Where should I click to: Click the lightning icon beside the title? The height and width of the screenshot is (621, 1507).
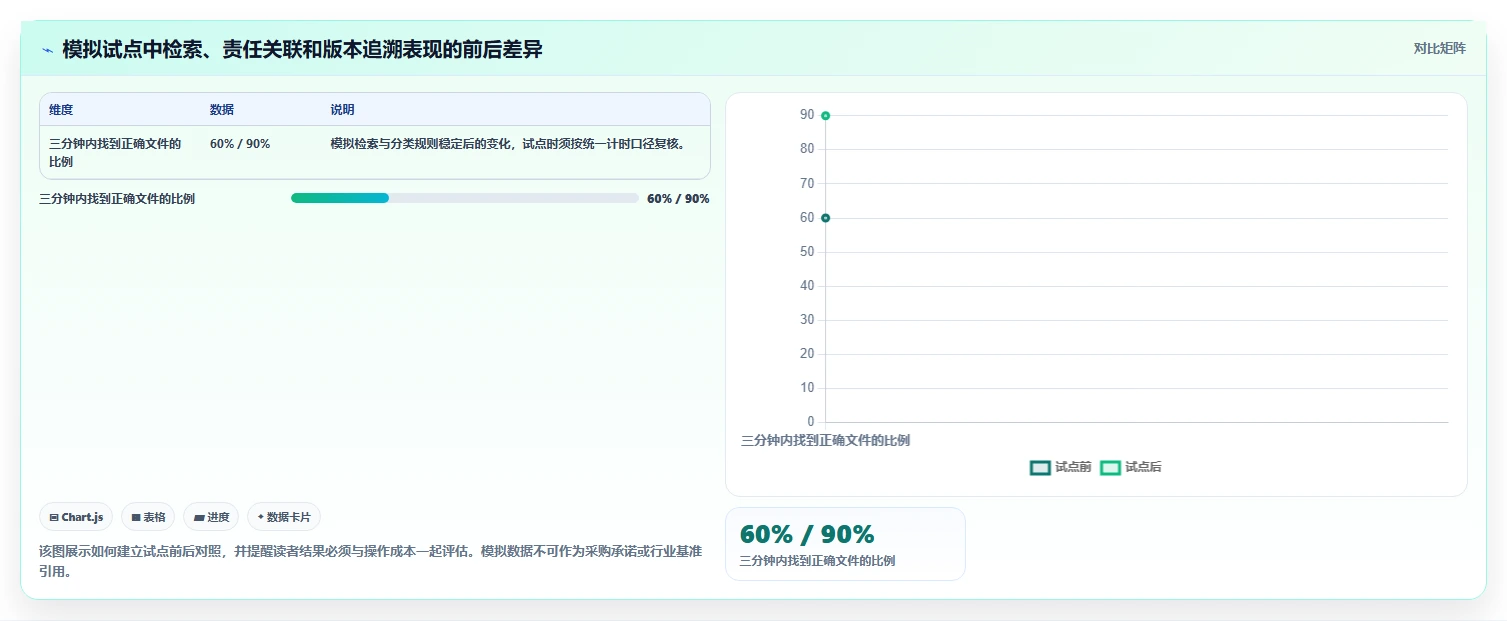tap(47, 49)
